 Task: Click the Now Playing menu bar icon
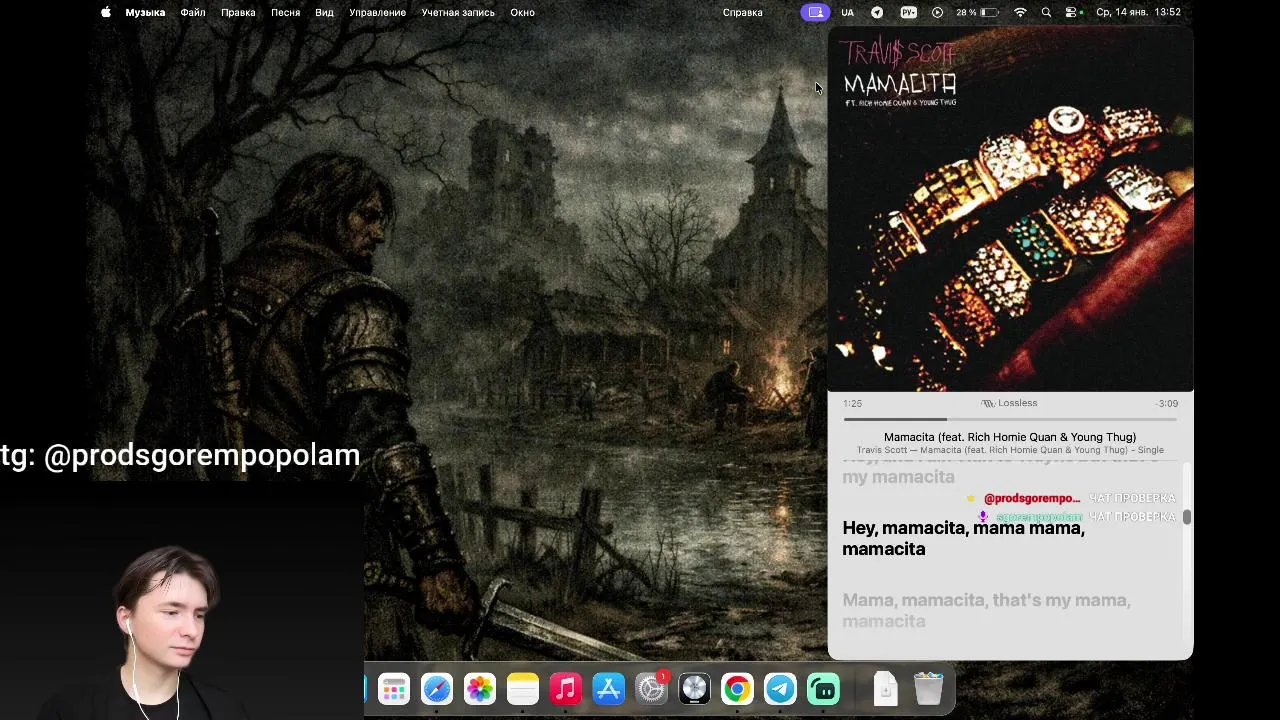point(937,12)
